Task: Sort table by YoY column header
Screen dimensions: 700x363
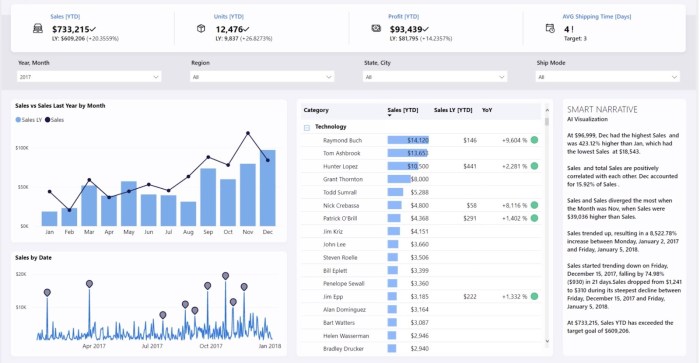Action: [x=487, y=110]
